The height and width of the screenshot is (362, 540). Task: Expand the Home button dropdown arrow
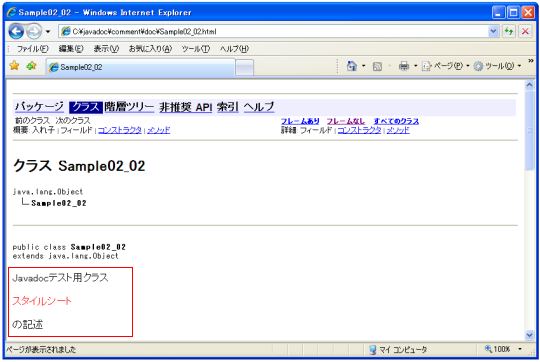pos(363,66)
